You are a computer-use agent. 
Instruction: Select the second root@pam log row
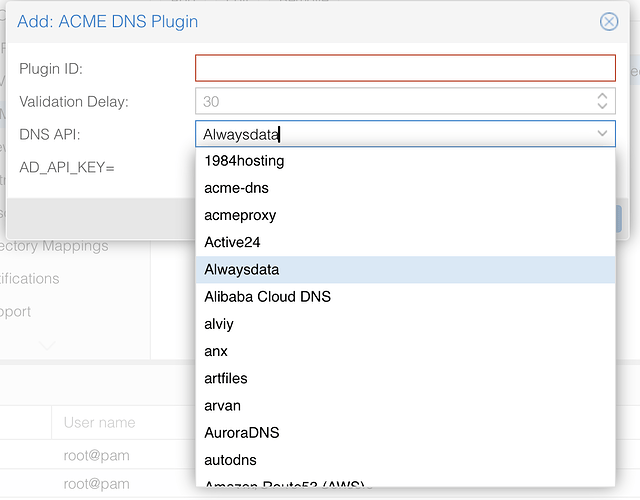97,484
